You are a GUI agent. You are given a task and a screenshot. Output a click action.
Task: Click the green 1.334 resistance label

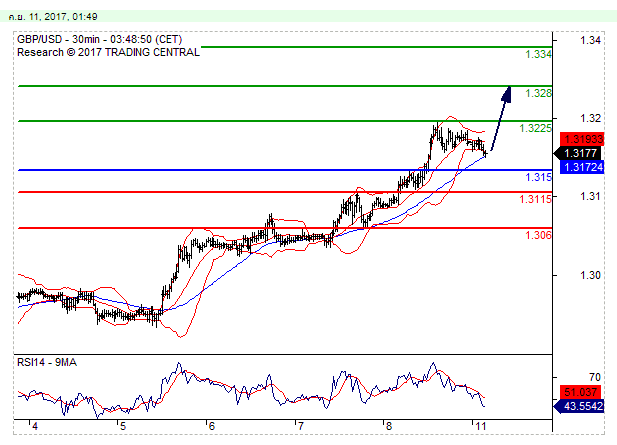coord(538,54)
